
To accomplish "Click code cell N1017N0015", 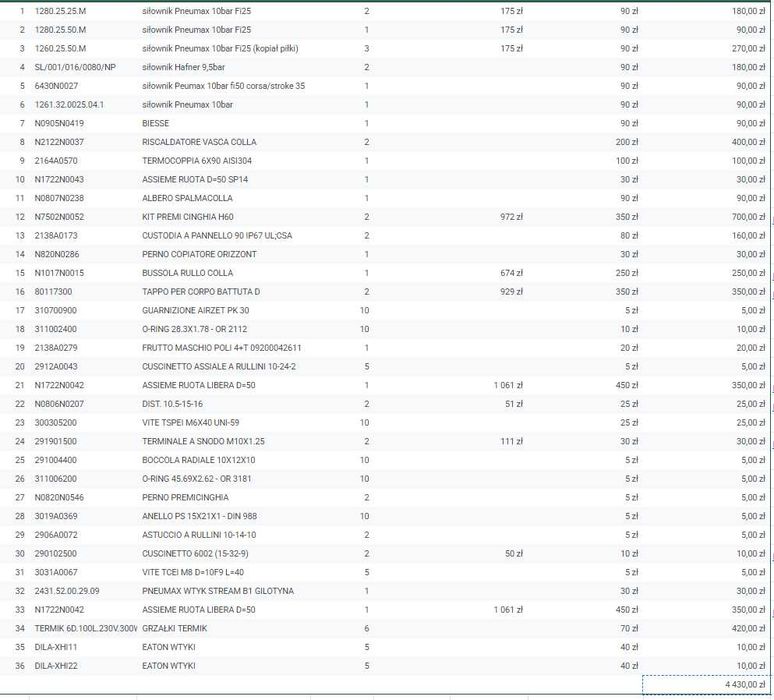I will pyautogui.click(x=59, y=273).
